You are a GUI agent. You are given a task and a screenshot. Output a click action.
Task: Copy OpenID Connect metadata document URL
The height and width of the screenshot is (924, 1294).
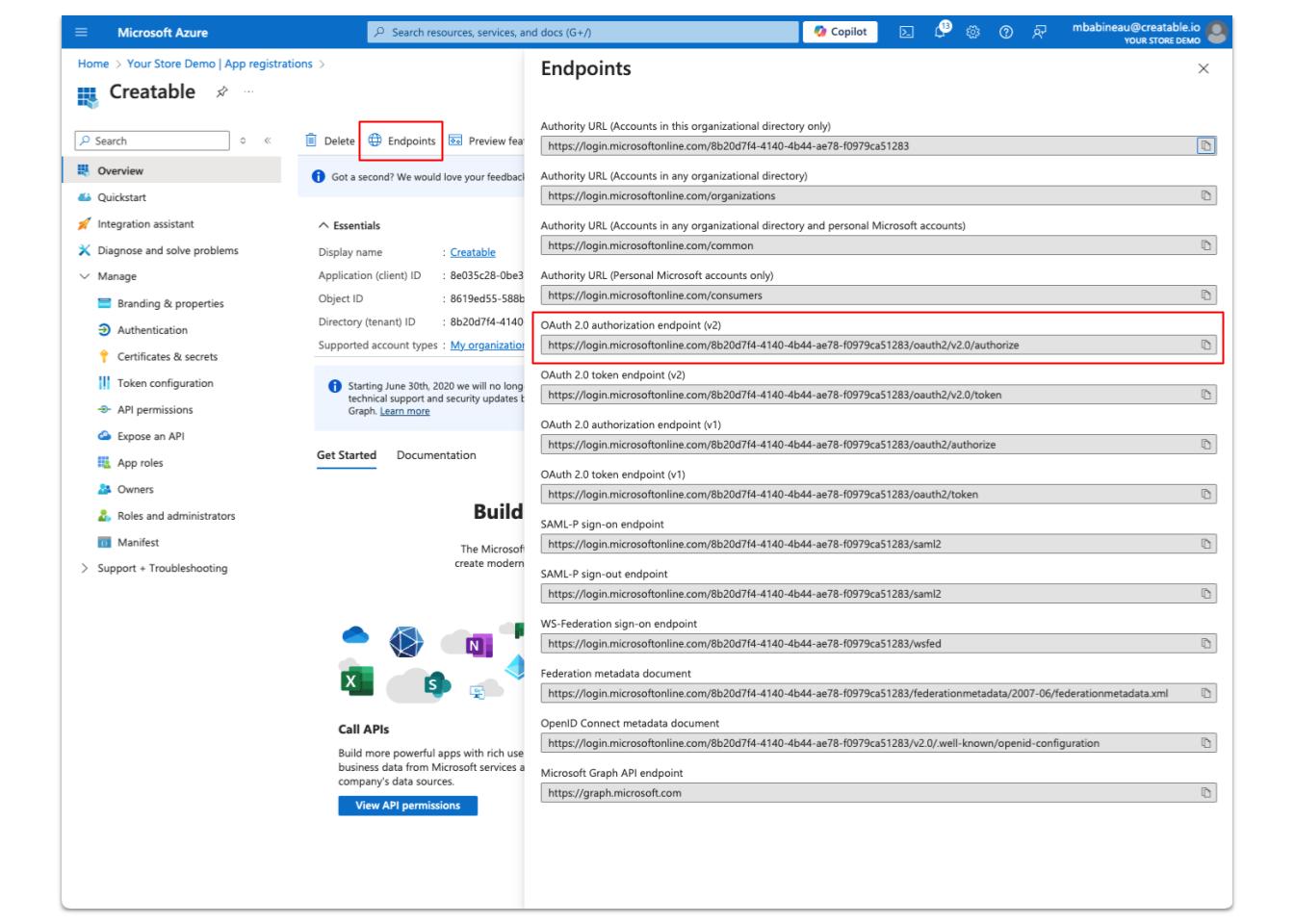(x=1205, y=743)
